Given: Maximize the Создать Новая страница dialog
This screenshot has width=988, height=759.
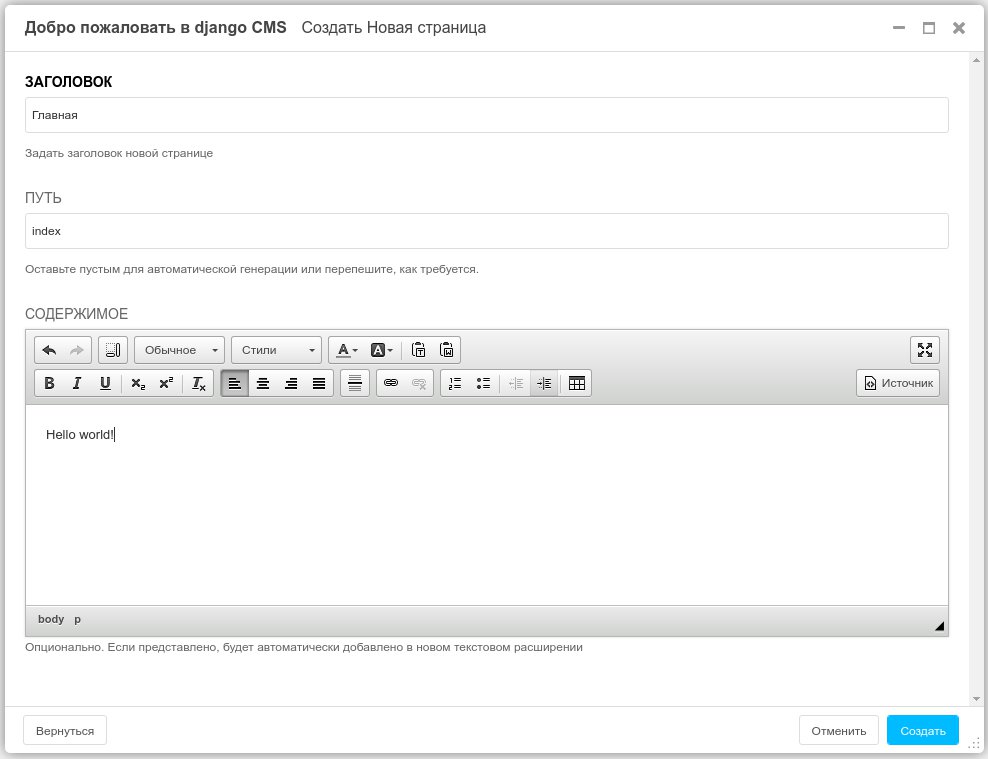Looking at the screenshot, I should 929,28.
